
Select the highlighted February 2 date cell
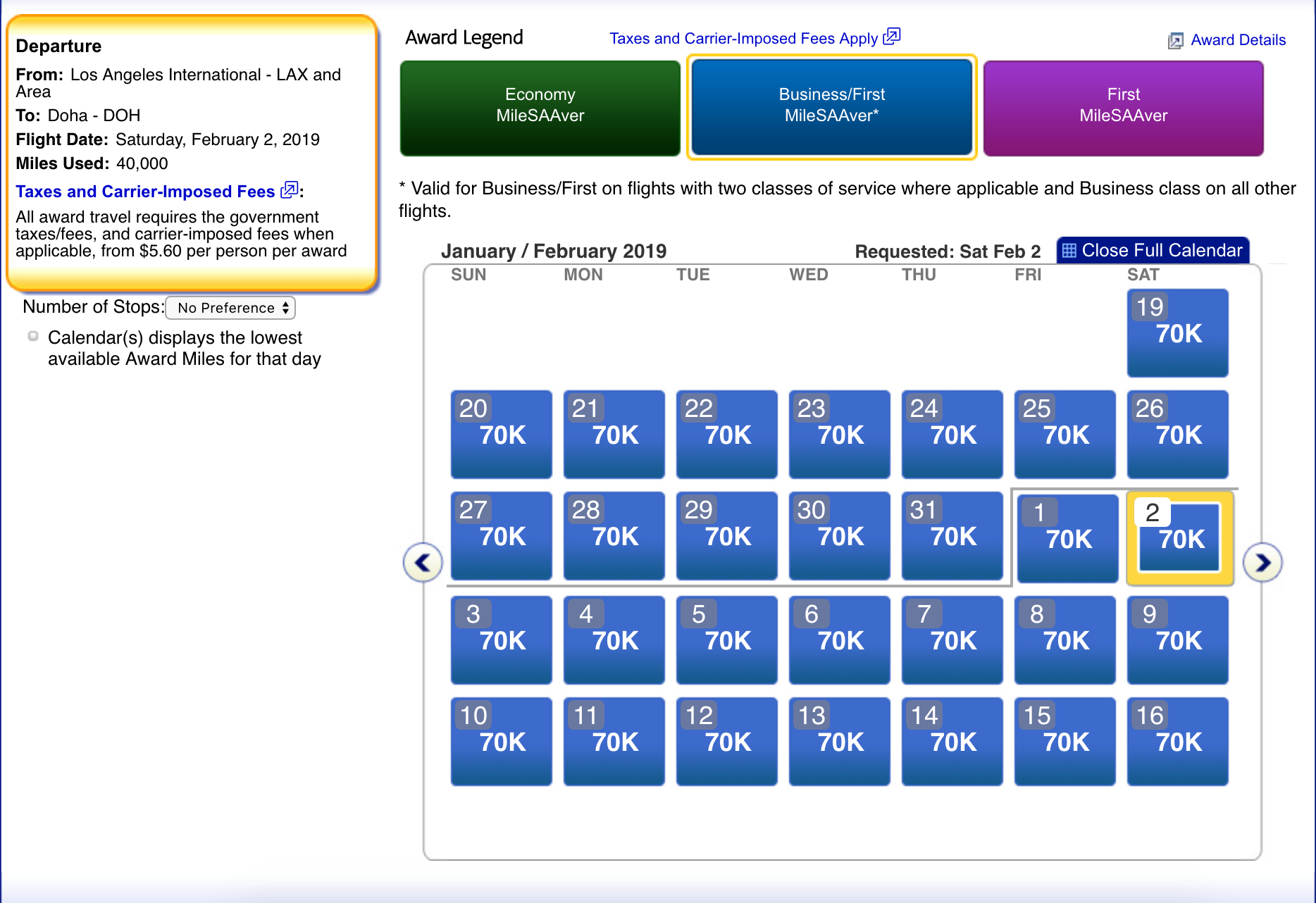(x=1179, y=539)
